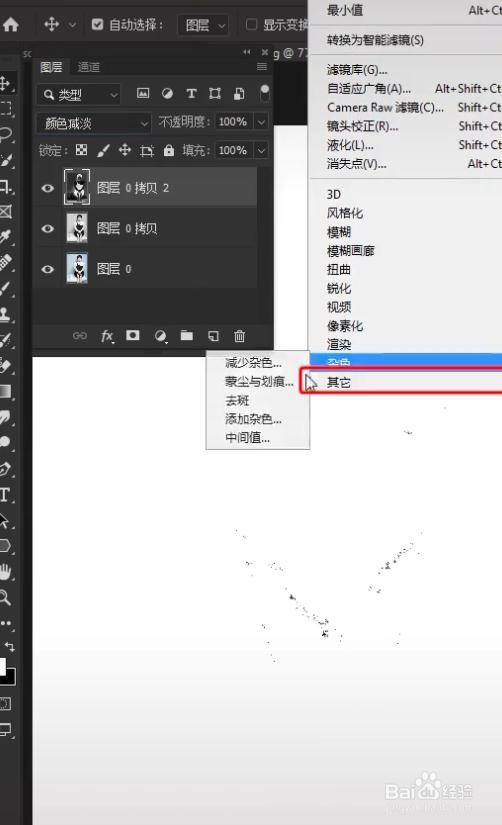
Task: Select the Eraser tool
Action: pyautogui.click(x=5, y=365)
